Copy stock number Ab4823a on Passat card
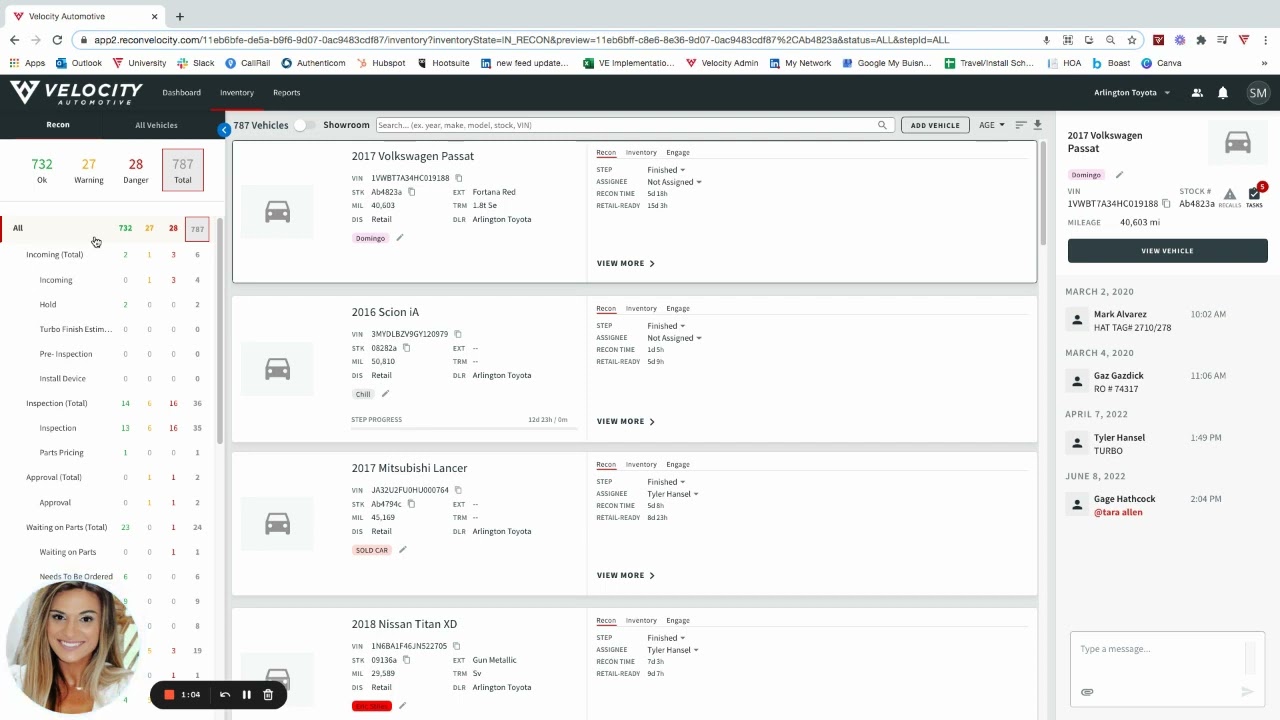 pos(411,192)
